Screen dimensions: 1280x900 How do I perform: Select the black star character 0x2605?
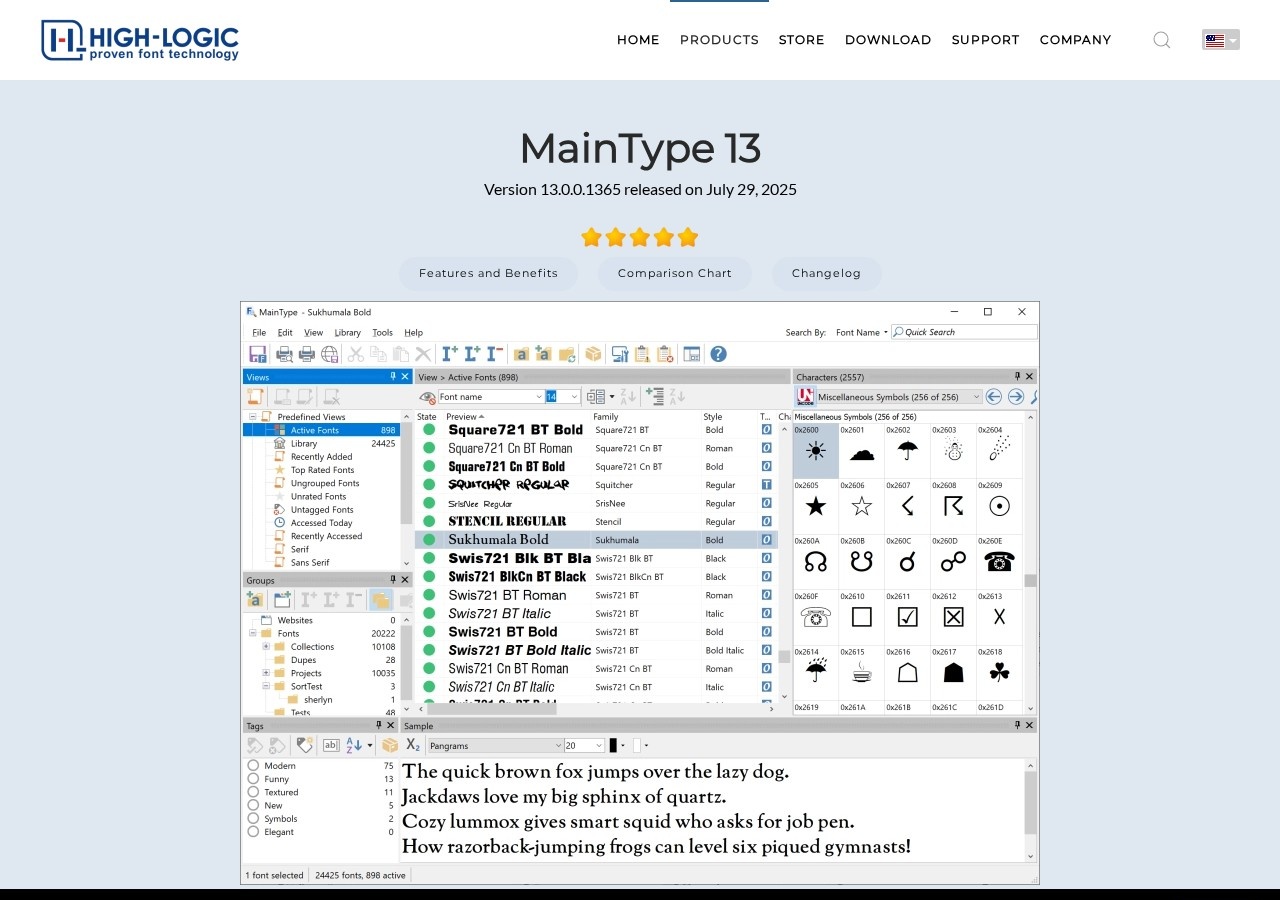(816, 507)
